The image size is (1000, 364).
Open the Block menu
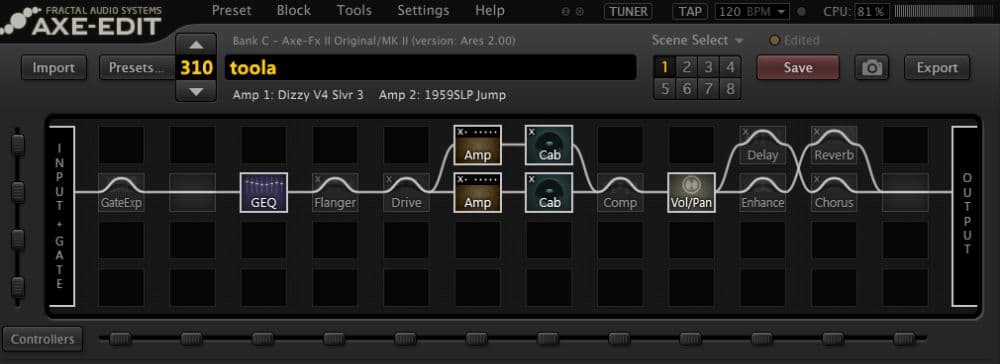(x=294, y=10)
